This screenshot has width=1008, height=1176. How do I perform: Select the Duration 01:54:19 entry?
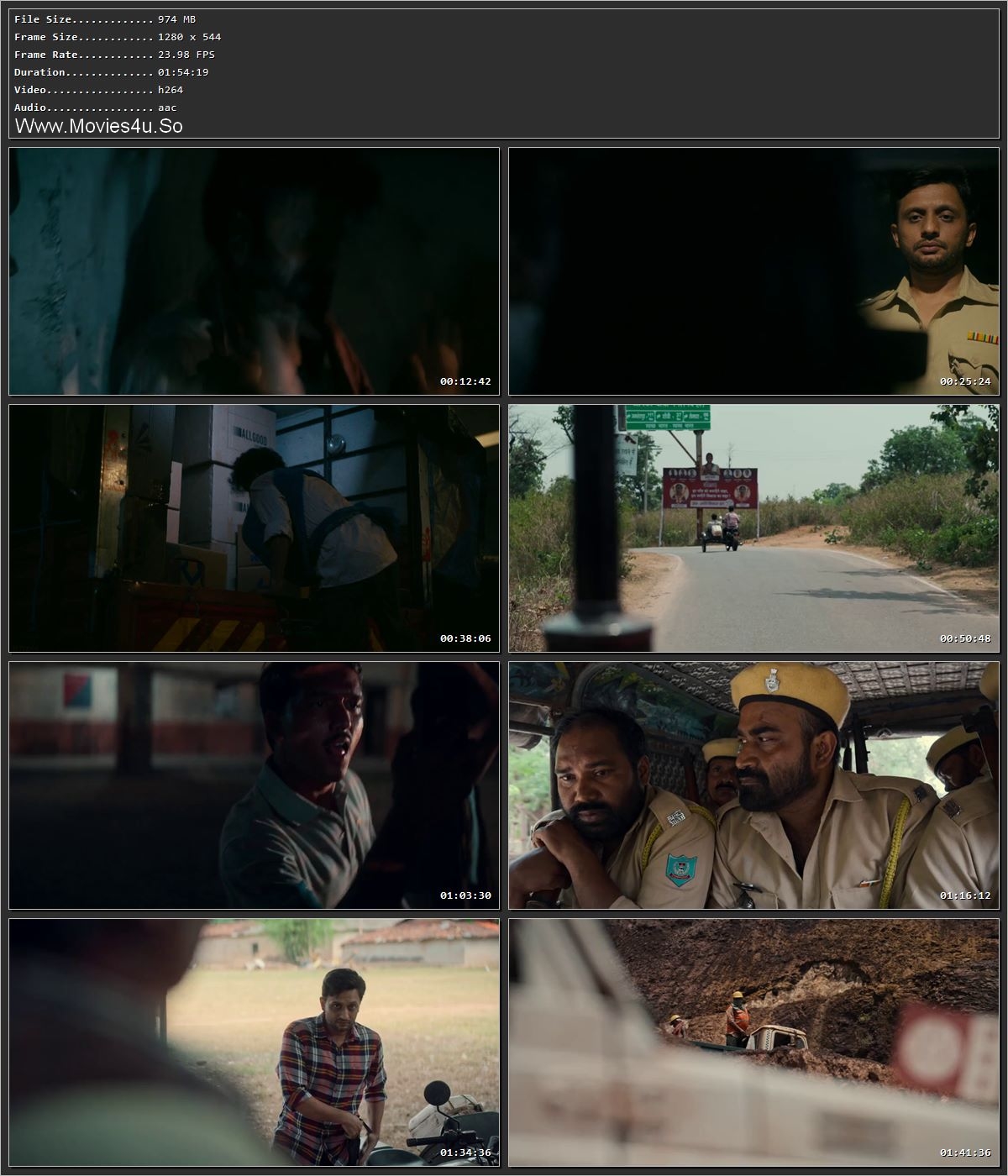(102, 71)
